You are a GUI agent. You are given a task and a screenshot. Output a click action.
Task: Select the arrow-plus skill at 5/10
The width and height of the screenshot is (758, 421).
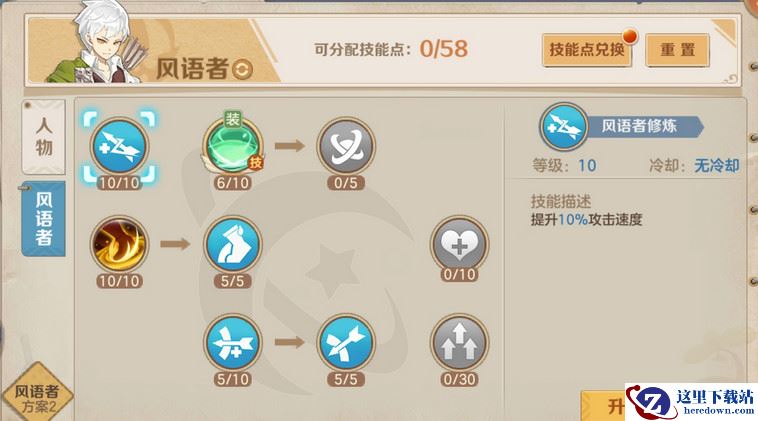coord(233,342)
